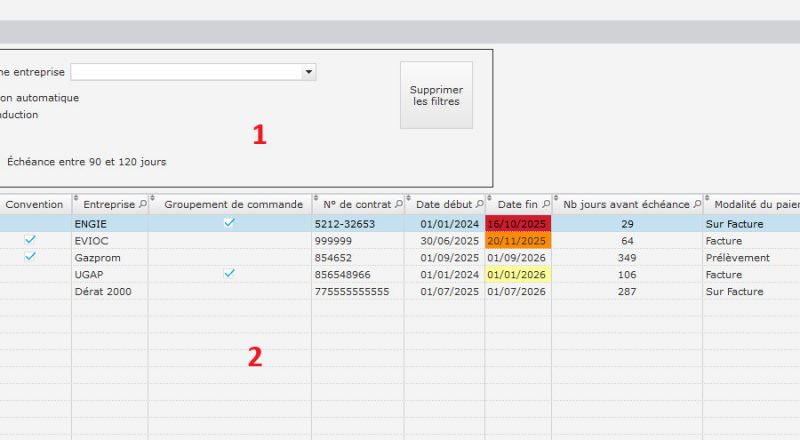Select the Dérat 2000 row
The width and height of the screenshot is (800, 440).
coord(108,292)
